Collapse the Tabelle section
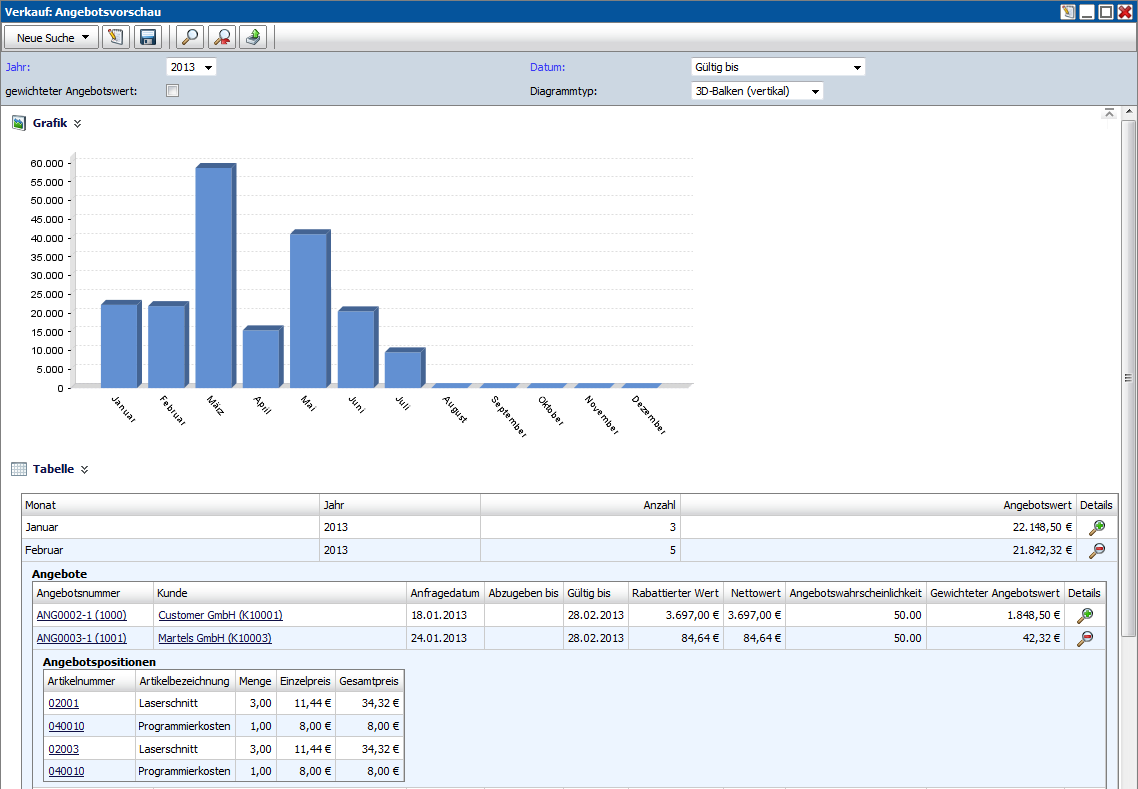The image size is (1138, 789). [x=84, y=469]
